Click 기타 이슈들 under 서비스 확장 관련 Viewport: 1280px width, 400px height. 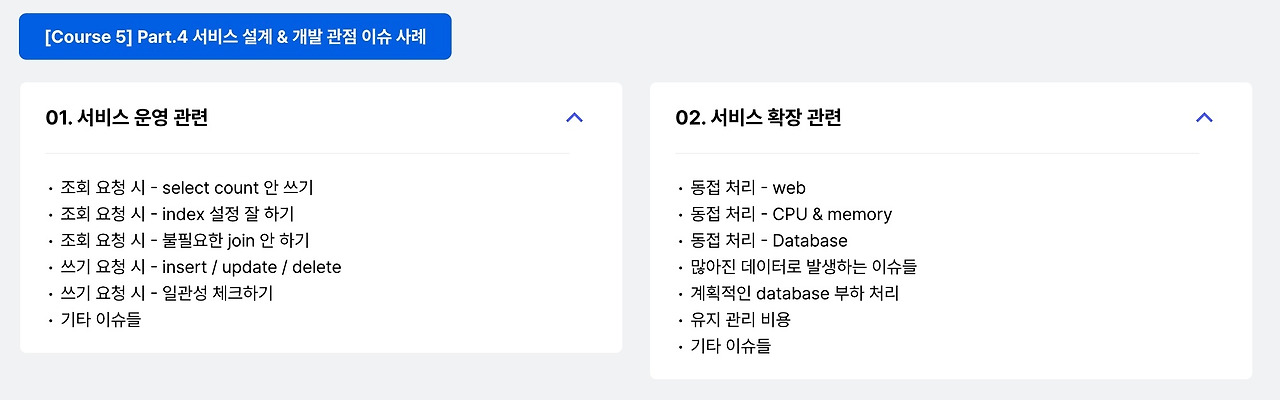tap(731, 346)
